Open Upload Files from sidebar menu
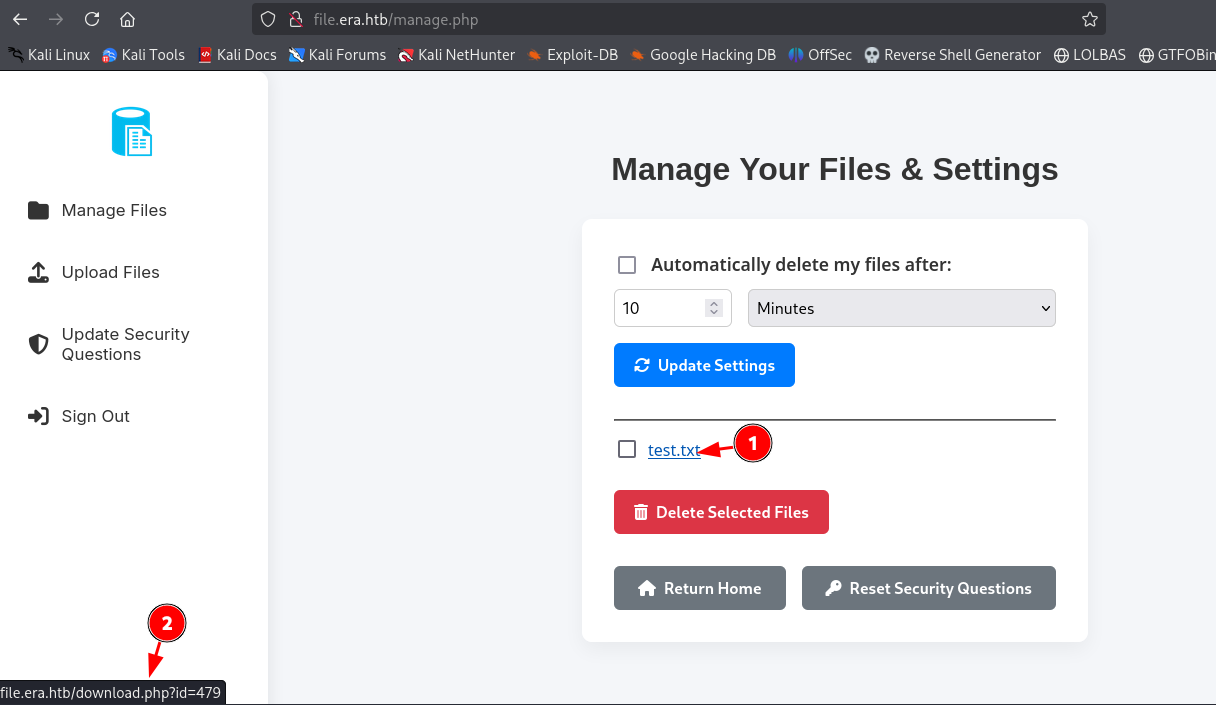 click(110, 272)
